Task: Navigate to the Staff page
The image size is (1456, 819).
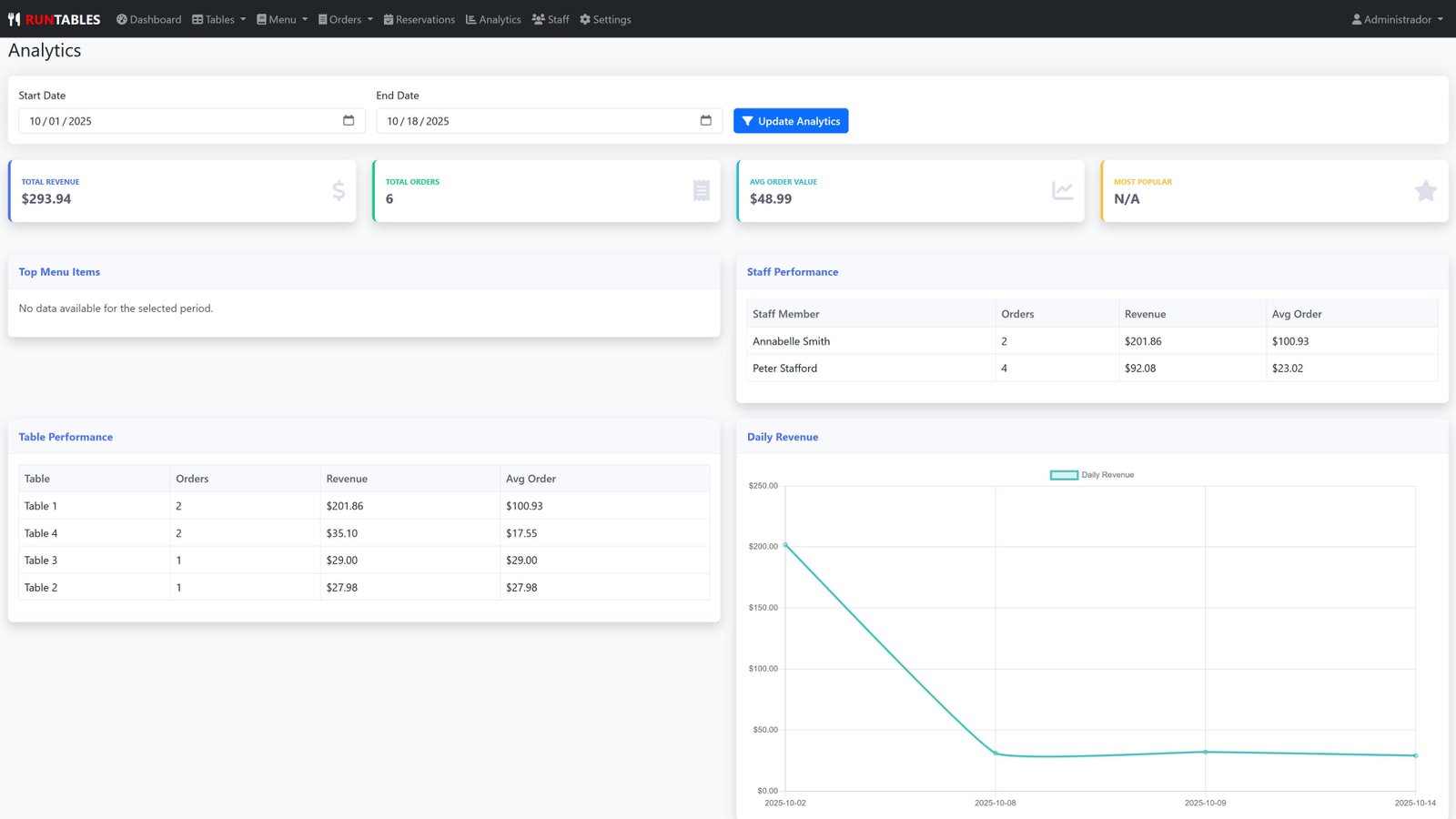Action: click(x=551, y=19)
